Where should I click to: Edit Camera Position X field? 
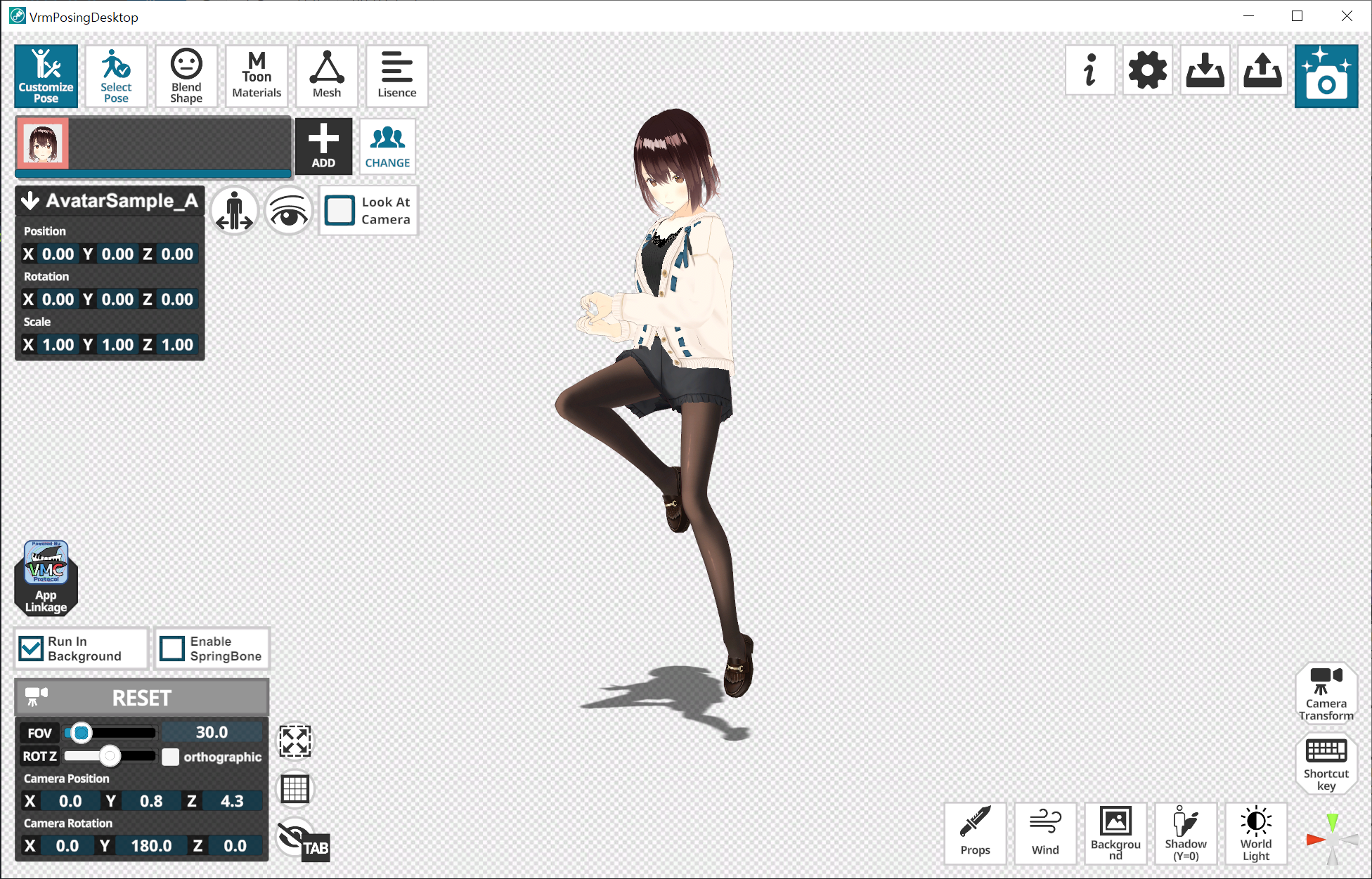(70, 801)
